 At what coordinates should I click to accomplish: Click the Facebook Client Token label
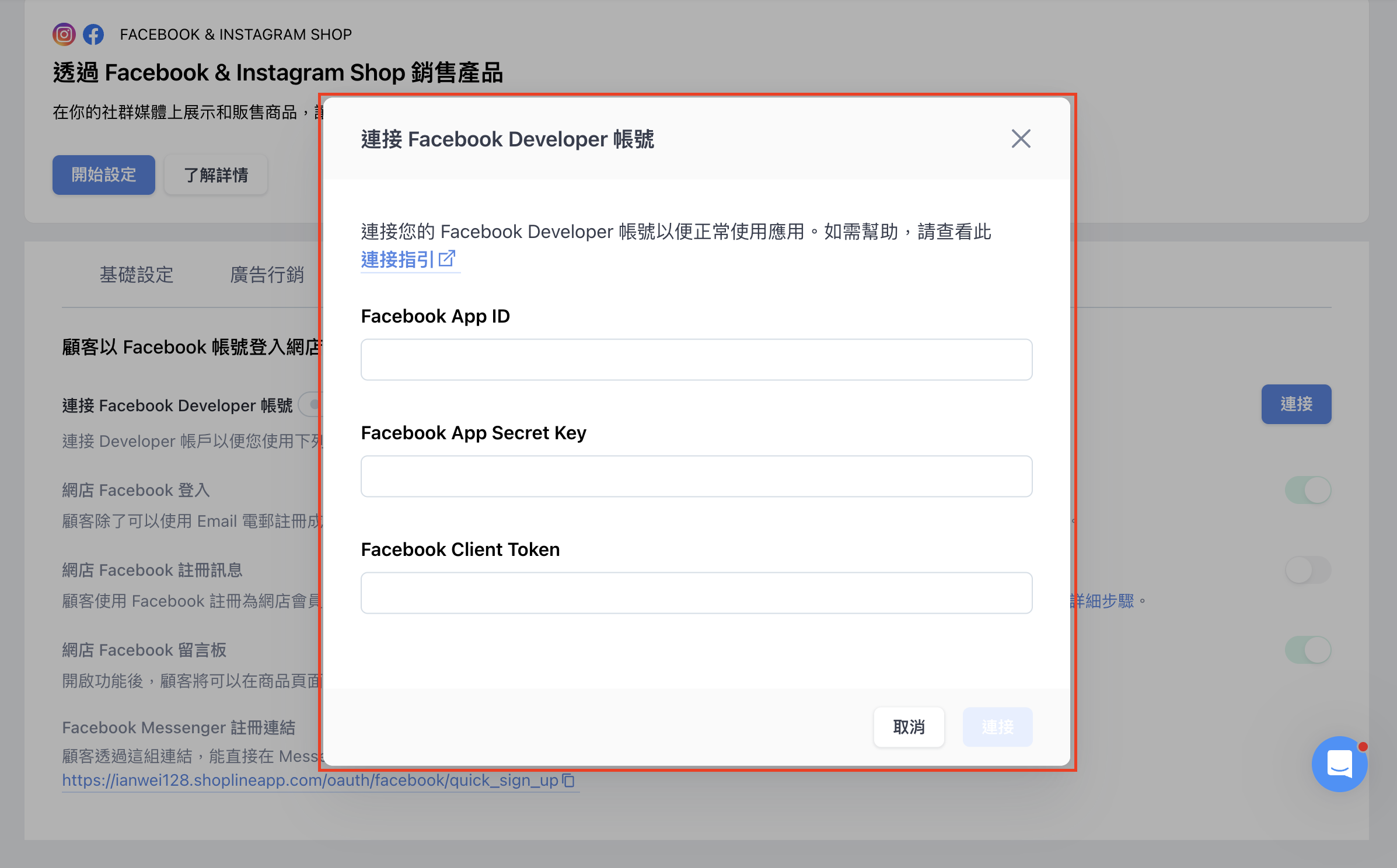tap(460, 549)
